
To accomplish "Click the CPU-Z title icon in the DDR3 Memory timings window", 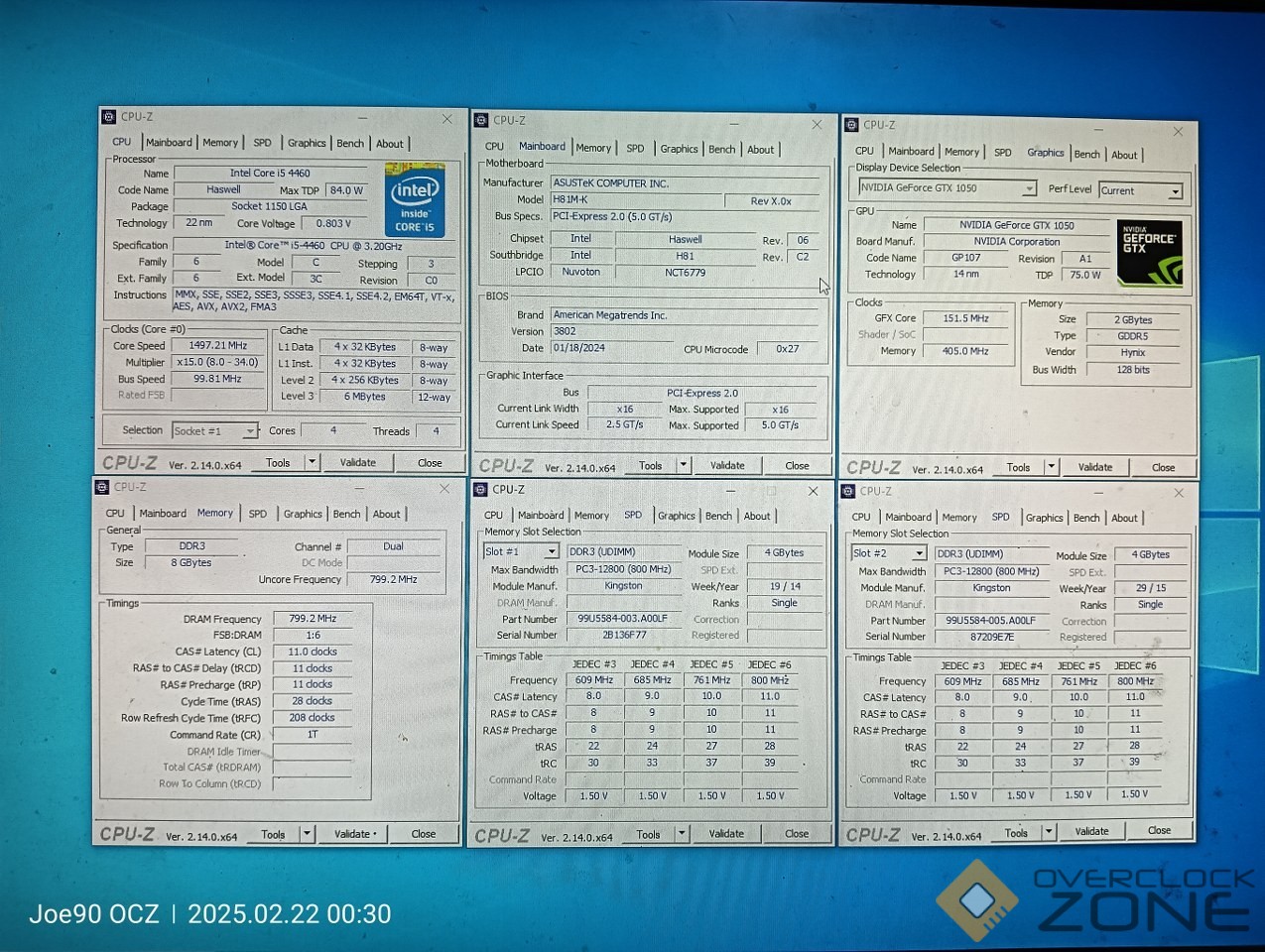I will pos(102,487).
